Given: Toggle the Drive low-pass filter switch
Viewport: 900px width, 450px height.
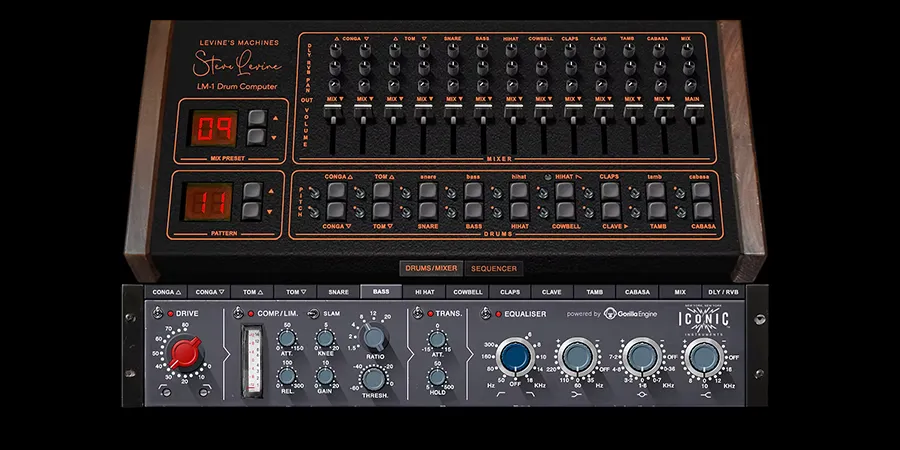Looking at the screenshot, I should tap(203, 392).
